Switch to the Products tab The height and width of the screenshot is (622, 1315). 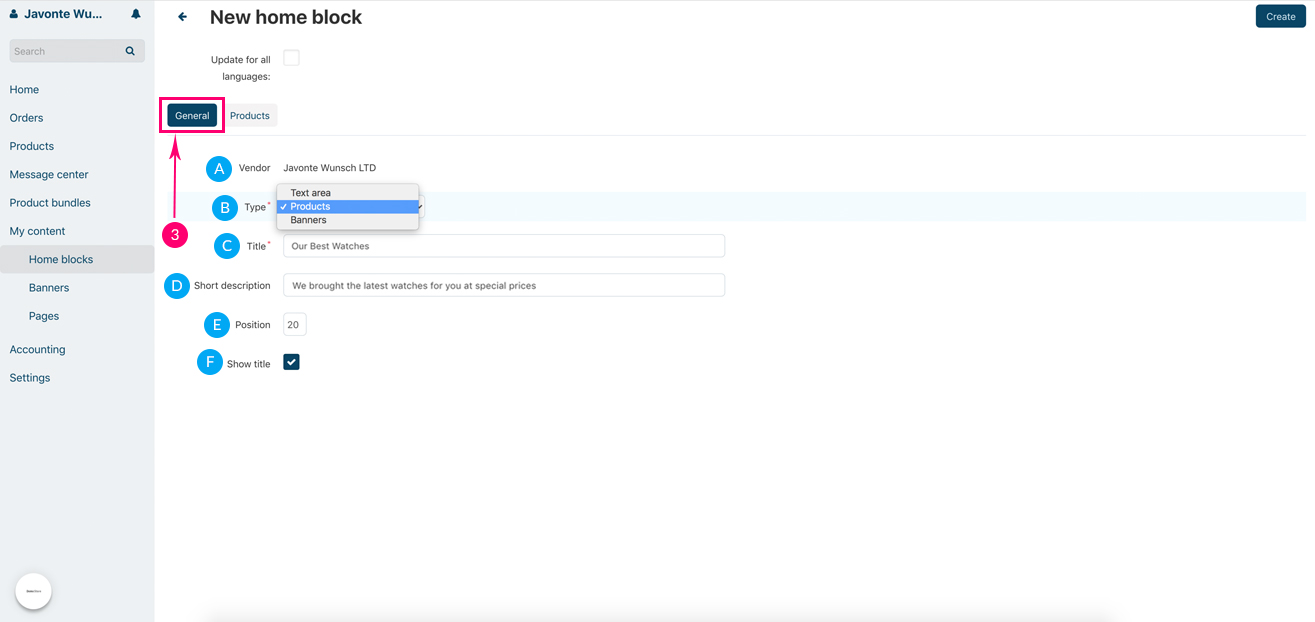pos(250,116)
